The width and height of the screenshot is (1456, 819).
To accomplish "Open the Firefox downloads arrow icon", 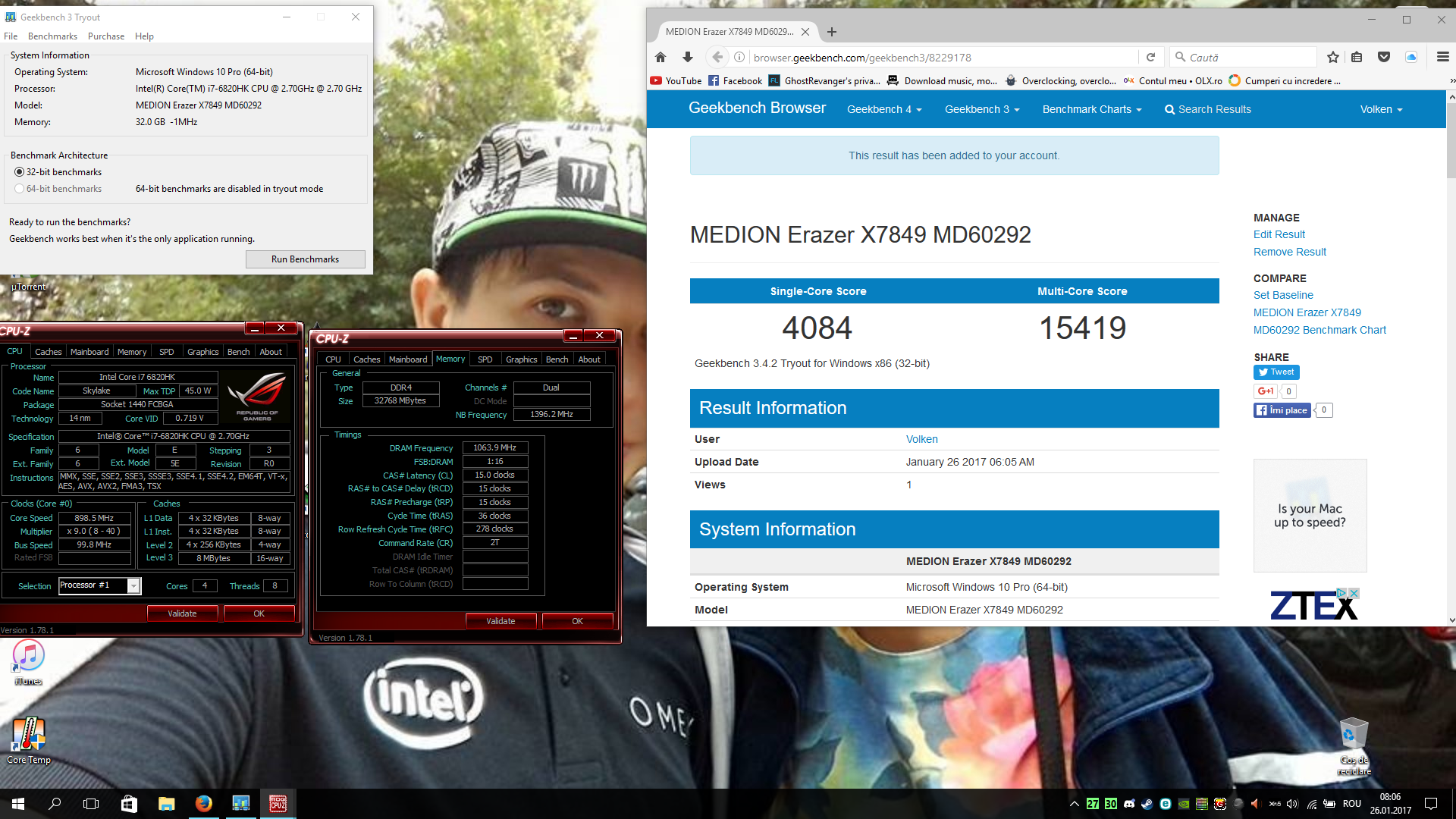I will [688, 57].
